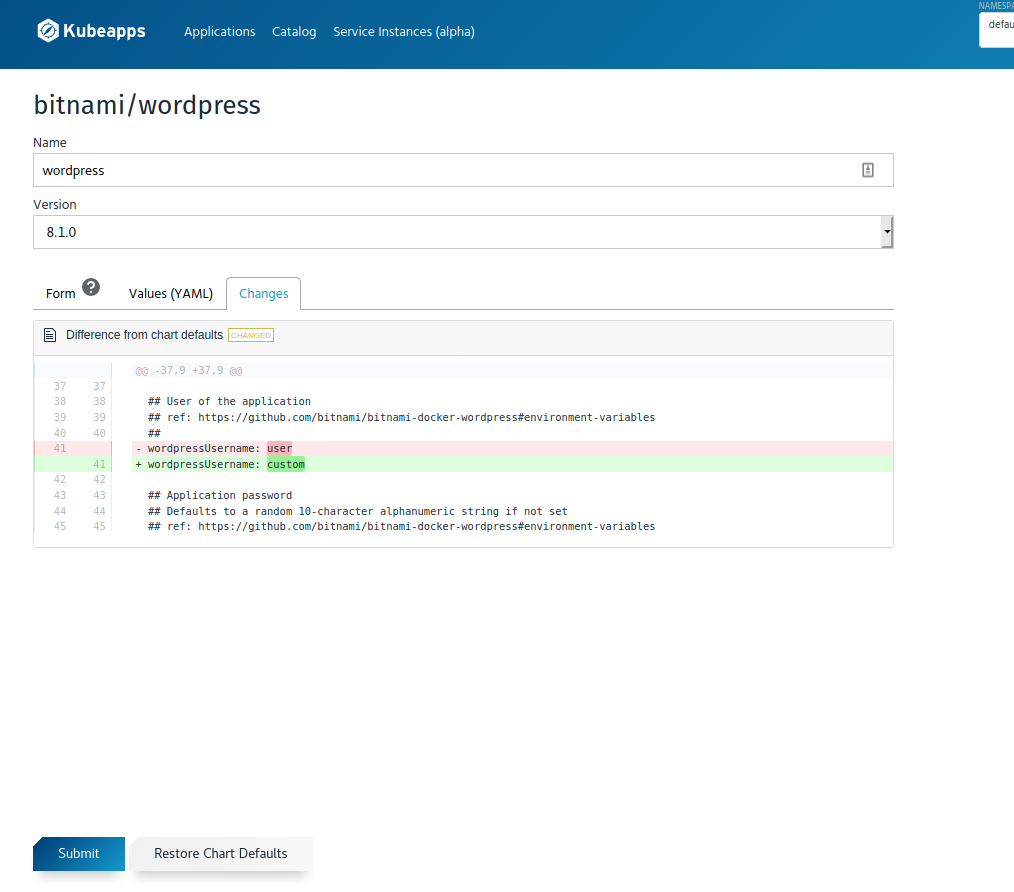
Task: Select the Changes tab
Action: 264,294
